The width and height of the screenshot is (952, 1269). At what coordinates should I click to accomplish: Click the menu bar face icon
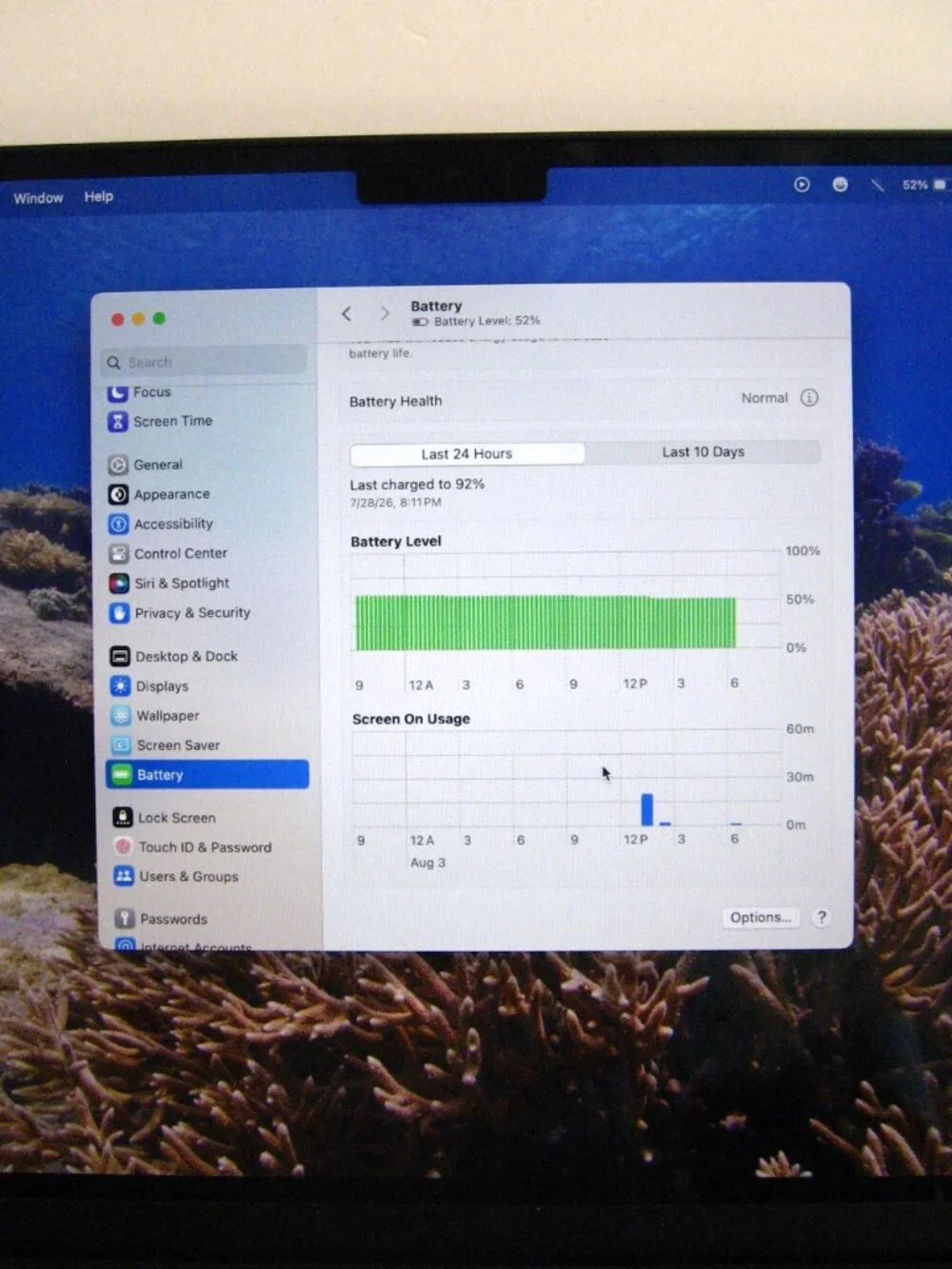click(840, 185)
